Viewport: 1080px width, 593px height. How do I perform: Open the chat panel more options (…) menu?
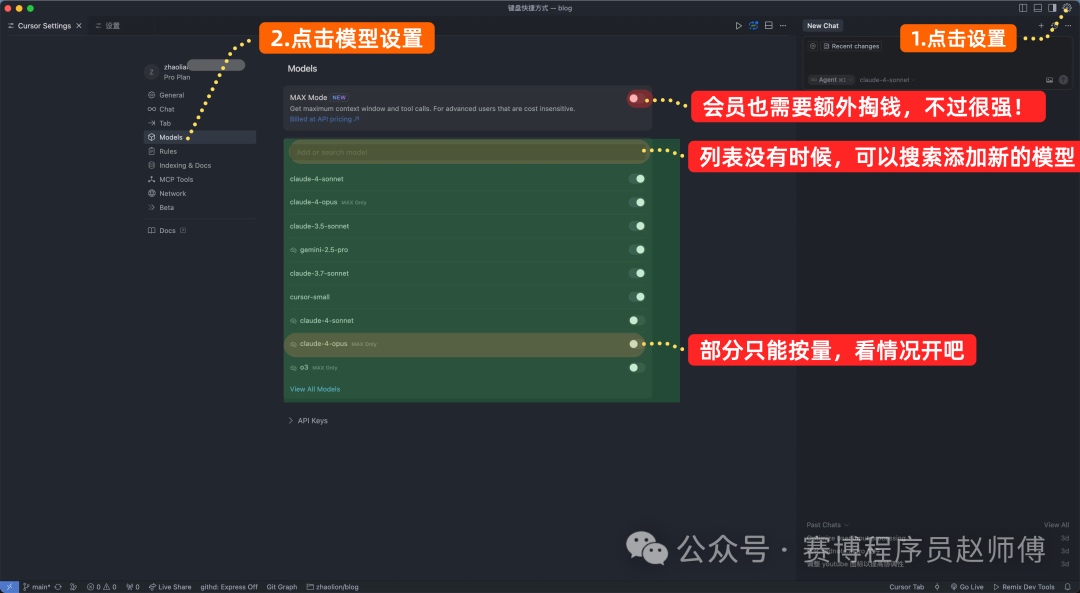1068,25
